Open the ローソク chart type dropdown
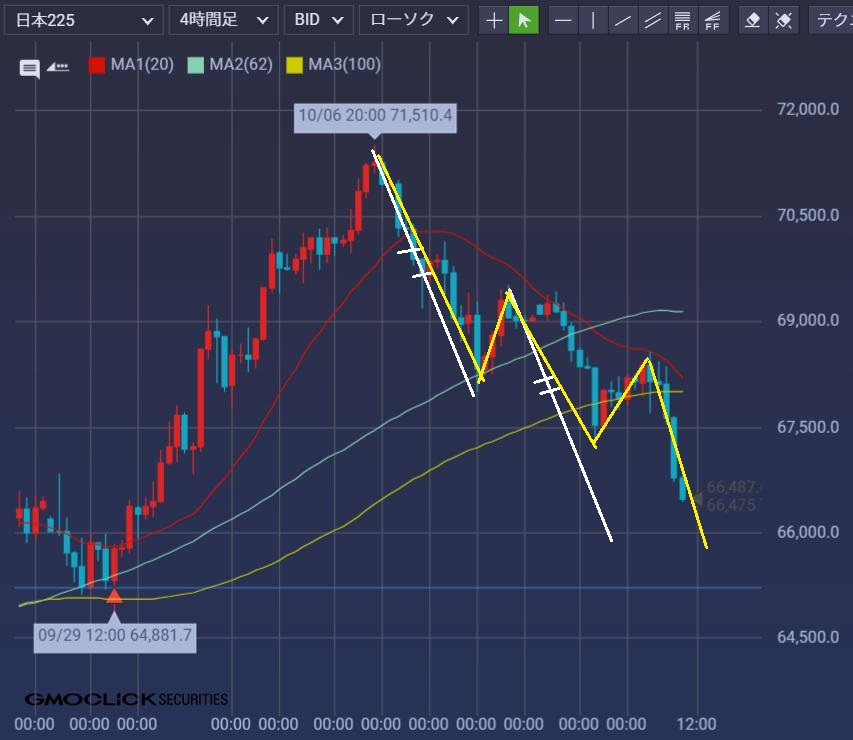 [x=413, y=20]
